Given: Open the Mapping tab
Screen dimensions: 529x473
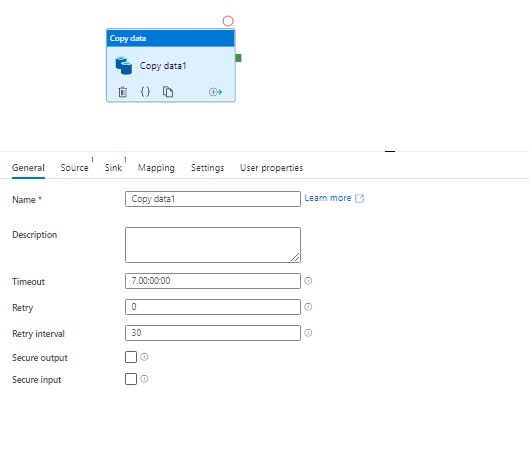Looking at the screenshot, I should [x=156, y=168].
